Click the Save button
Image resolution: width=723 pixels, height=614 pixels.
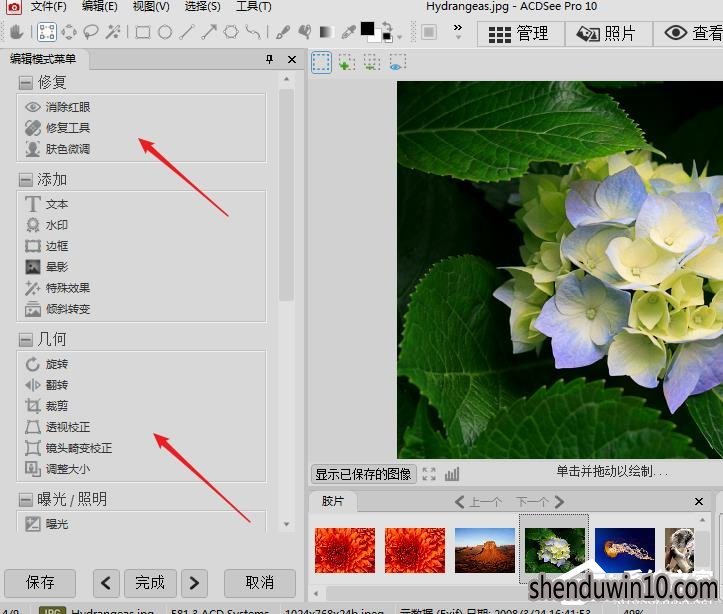[x=40, y=583]
